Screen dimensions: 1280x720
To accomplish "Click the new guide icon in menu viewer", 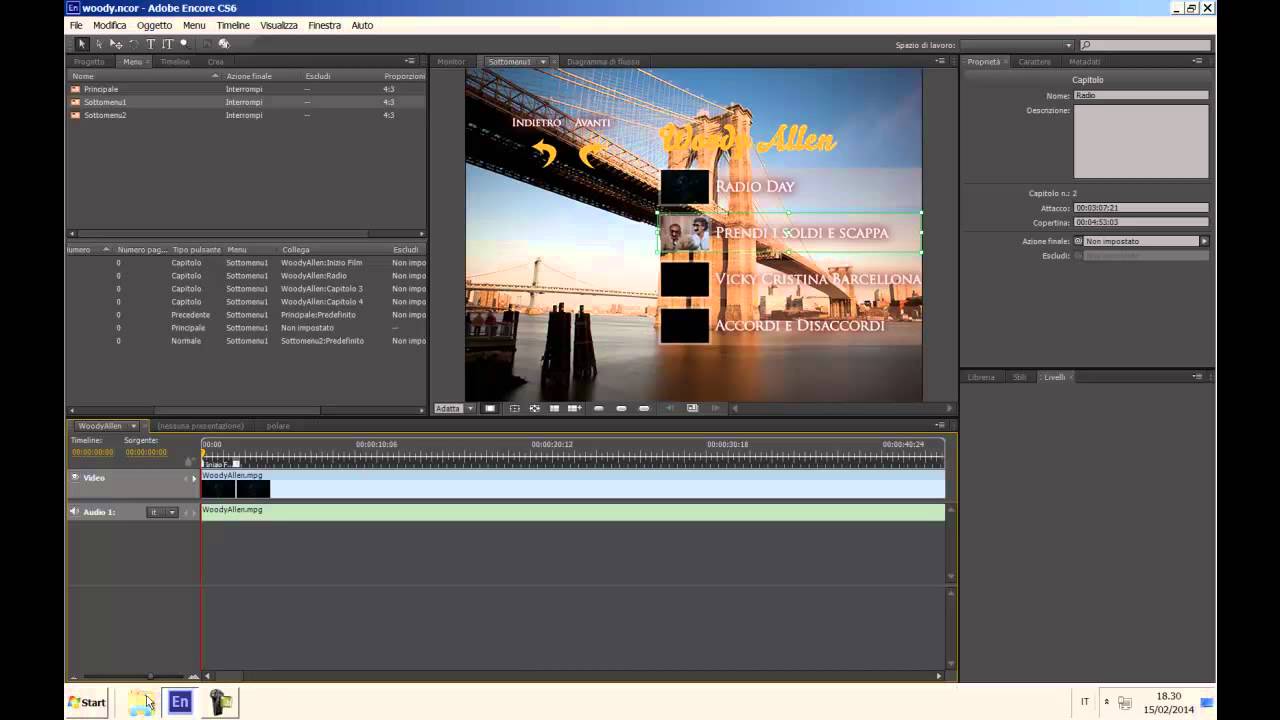I will 575,408.
